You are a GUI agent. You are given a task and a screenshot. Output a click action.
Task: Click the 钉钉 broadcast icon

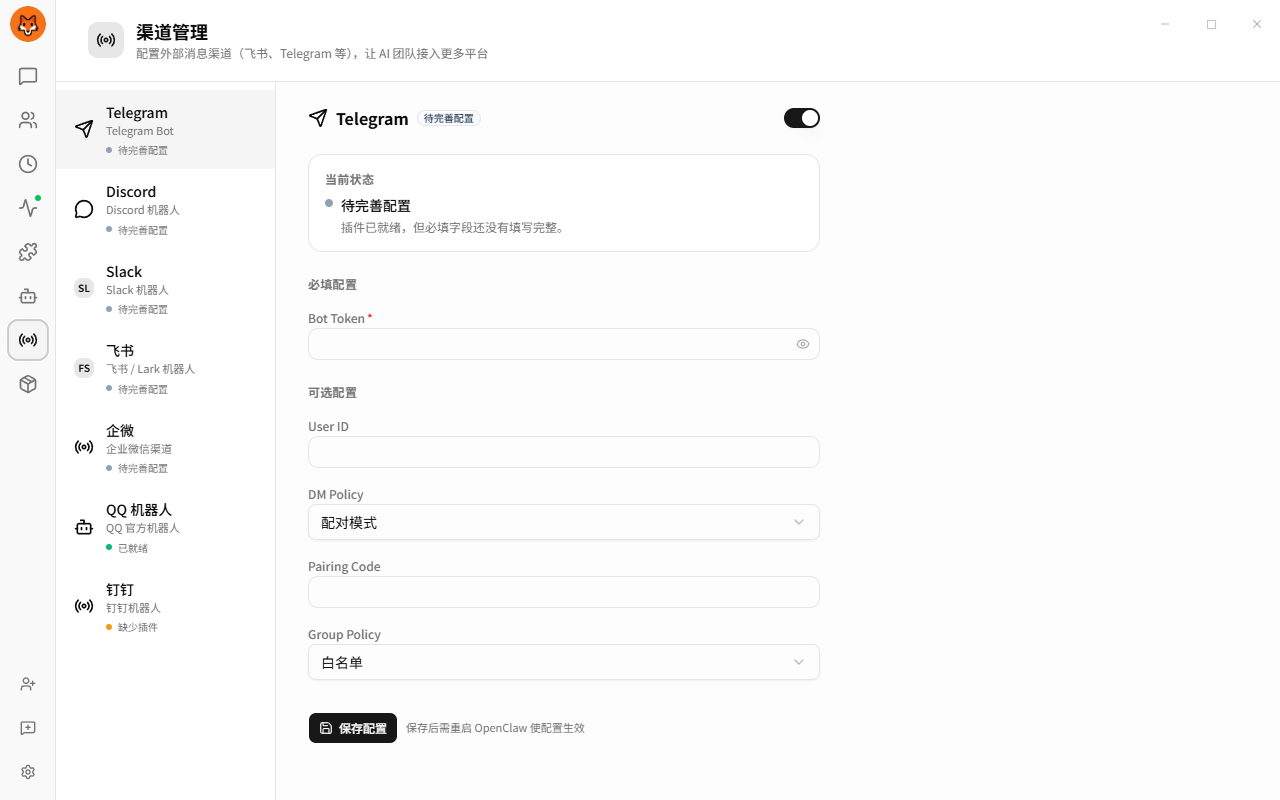(84, 606)
